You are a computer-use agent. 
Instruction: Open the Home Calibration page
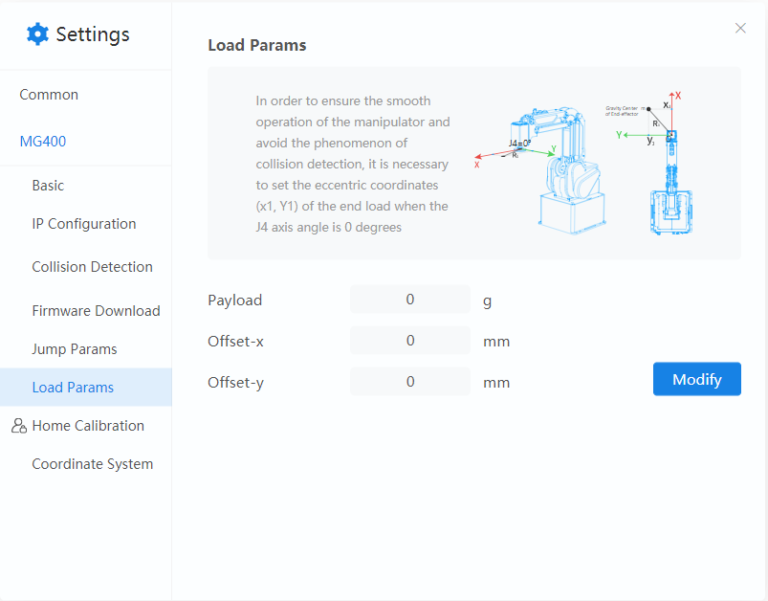pyautogui.click(x=88, y=426)
